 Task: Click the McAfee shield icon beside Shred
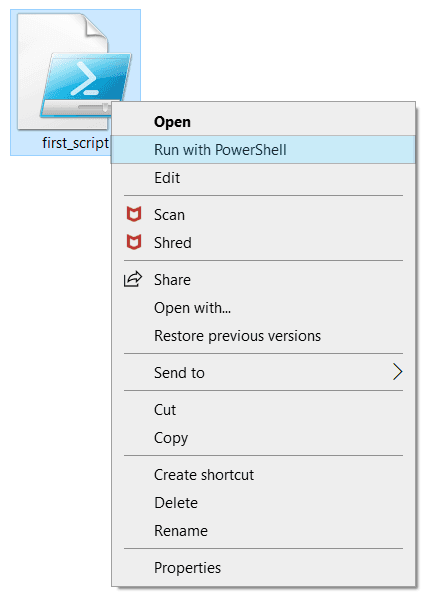click(x=134, y=242)
